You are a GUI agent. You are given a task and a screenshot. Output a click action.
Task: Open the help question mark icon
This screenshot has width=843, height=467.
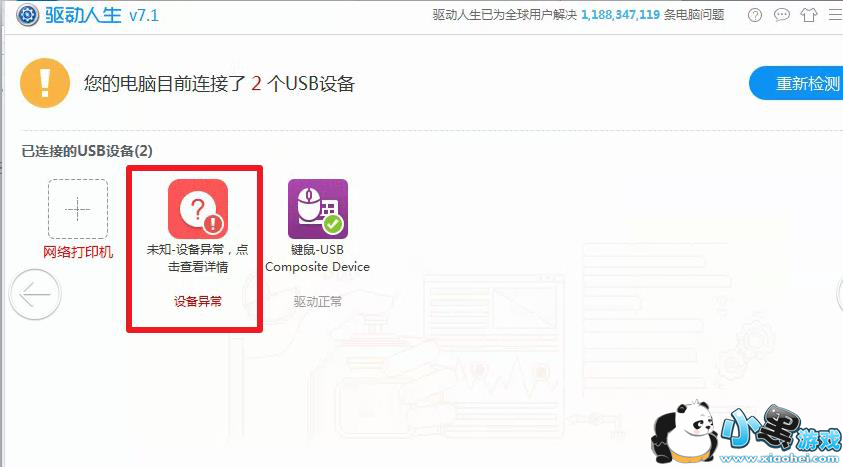pos(755,15)
